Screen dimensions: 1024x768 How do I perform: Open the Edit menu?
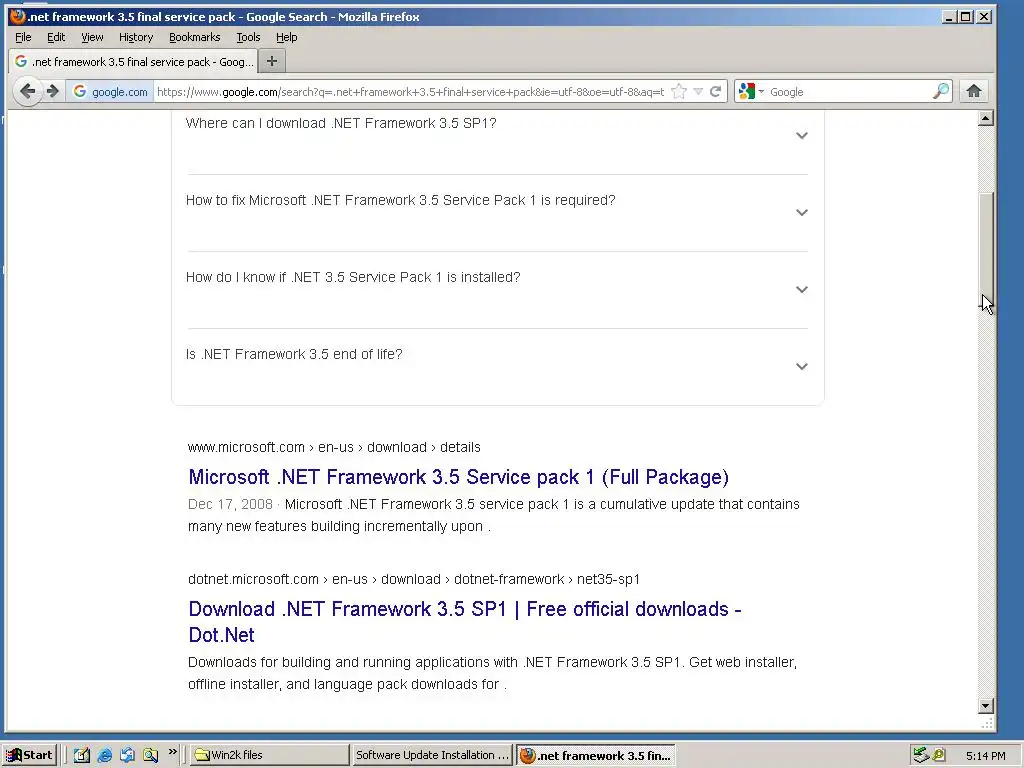[56, 37]
